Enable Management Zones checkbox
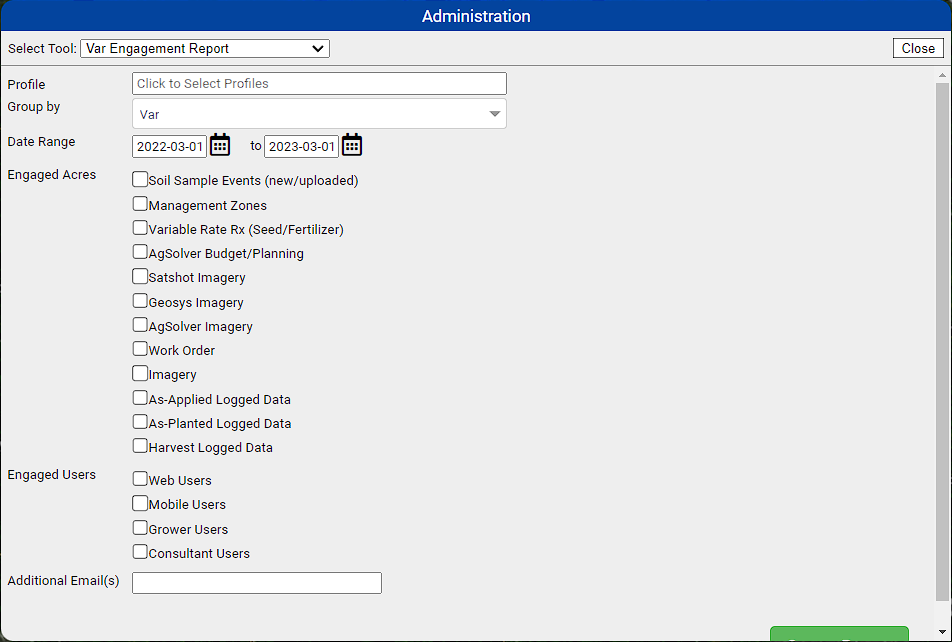This screenshot has width=952, height=642. [x=140, y=203]
